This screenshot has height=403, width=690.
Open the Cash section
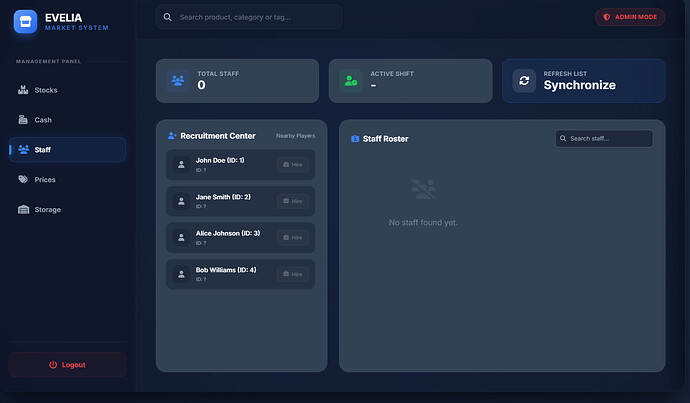point(67,120)
